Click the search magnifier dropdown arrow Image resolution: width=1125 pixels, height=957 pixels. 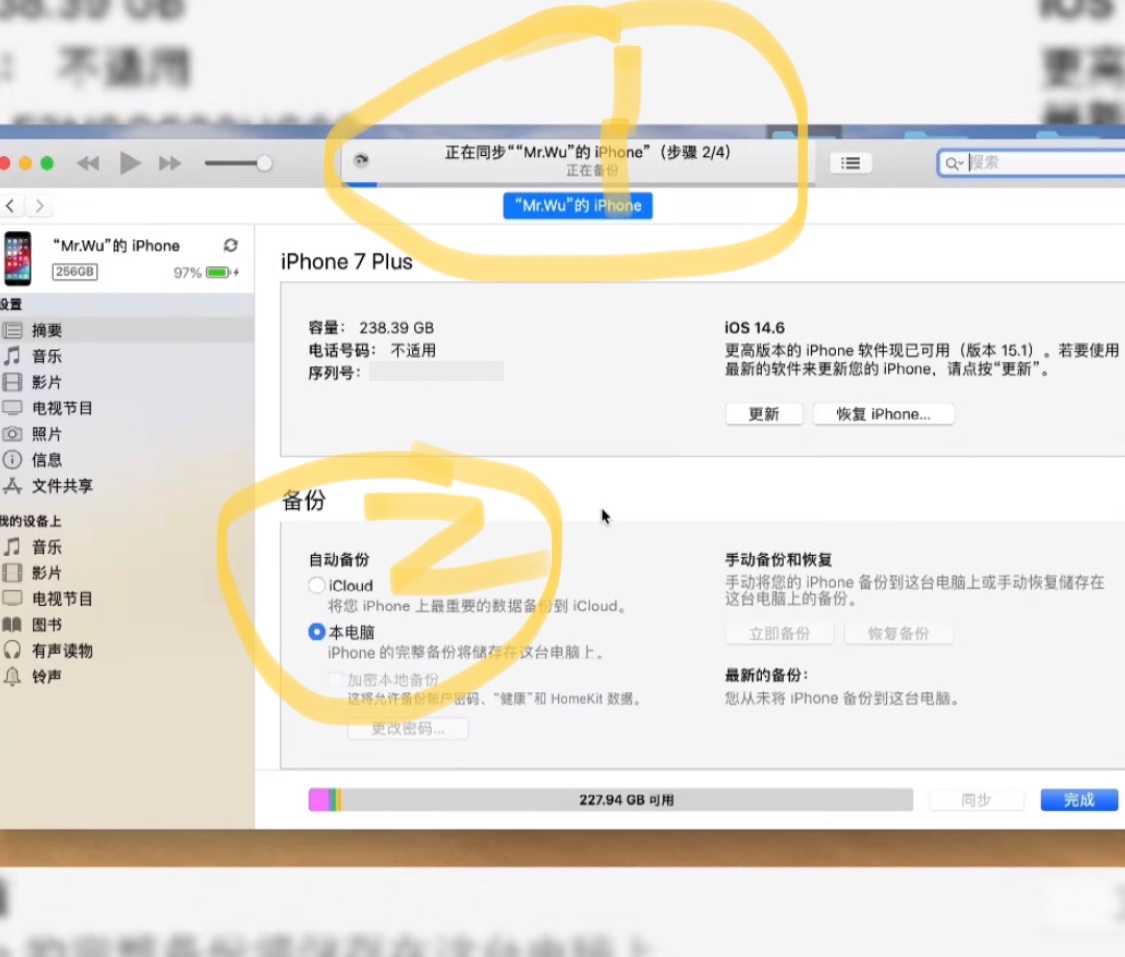(x=955, y=163)
